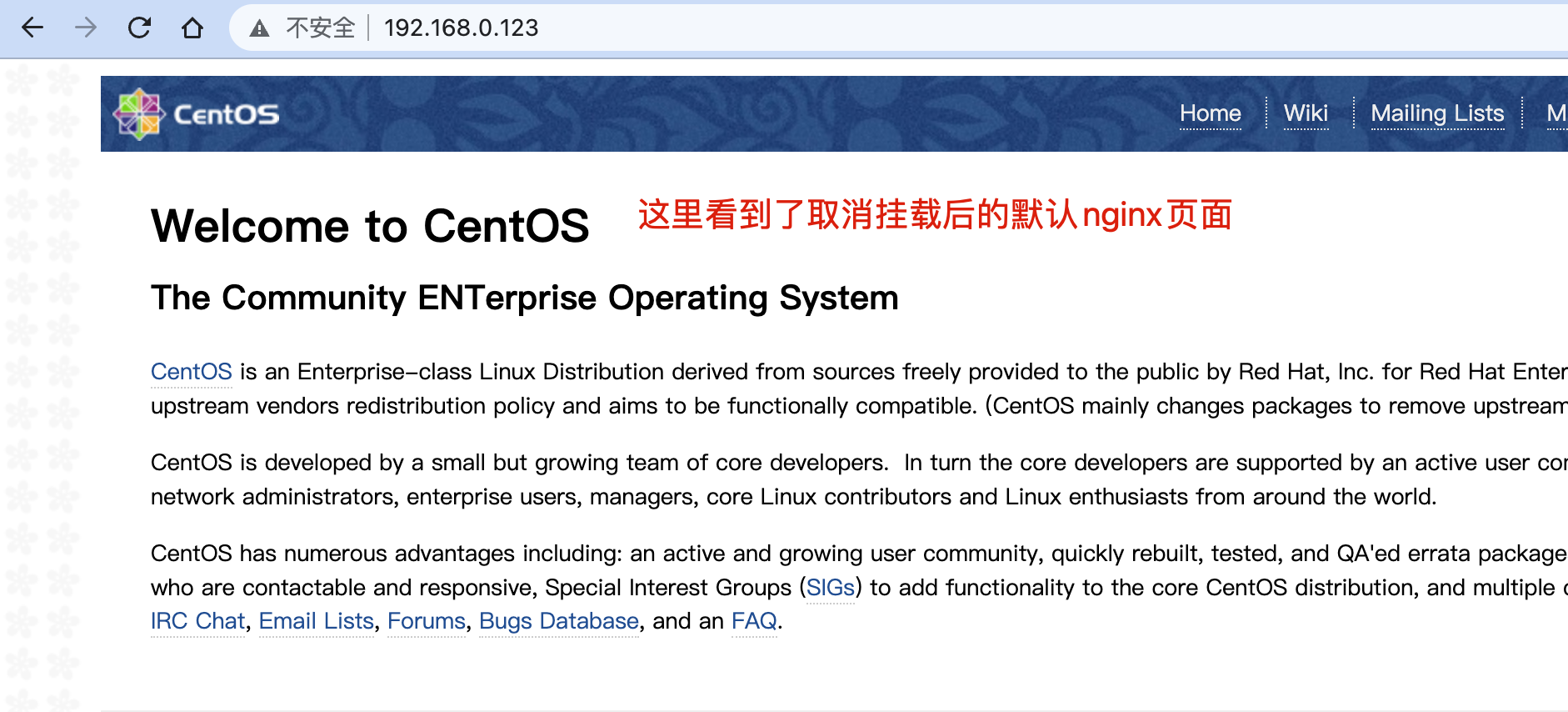
Task: Click the Welcome to CentOS heading
Action: tap(370, 226)
